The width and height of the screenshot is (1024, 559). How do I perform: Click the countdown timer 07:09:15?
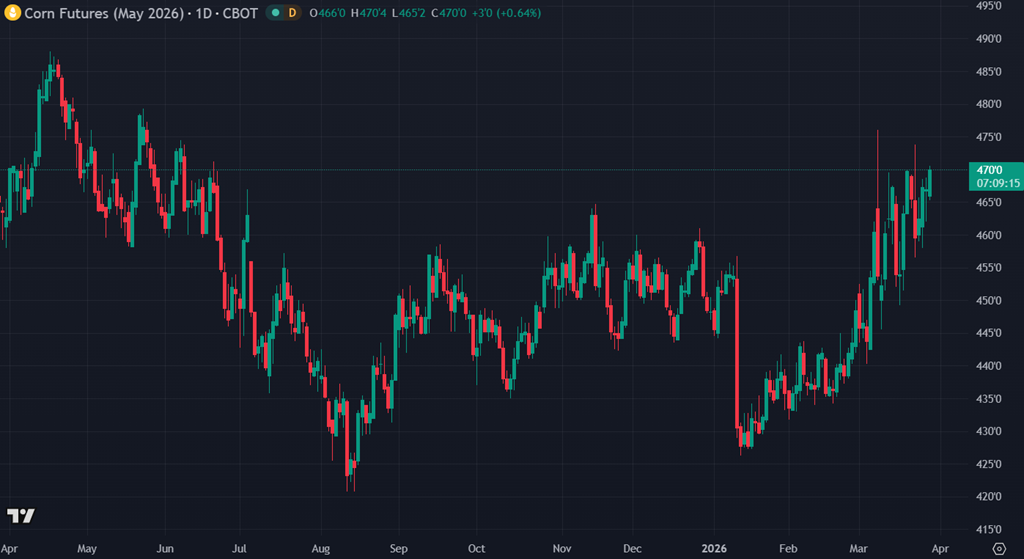tap(997, 184)
